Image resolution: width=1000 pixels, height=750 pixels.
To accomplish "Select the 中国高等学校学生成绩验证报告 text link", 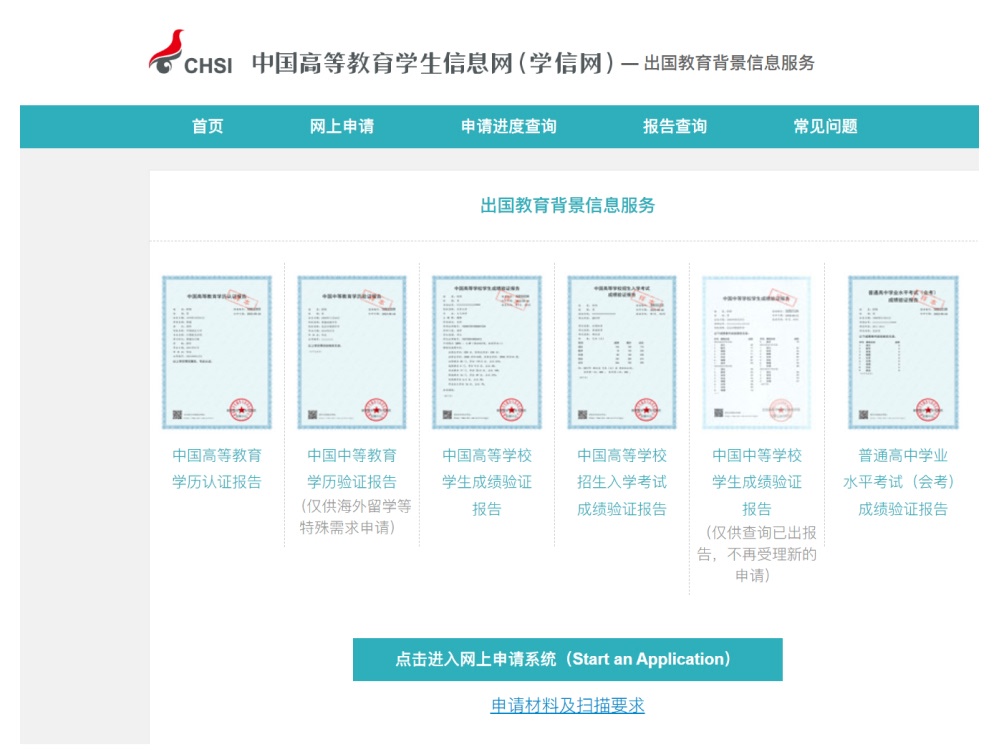I will tap(487, 482).
